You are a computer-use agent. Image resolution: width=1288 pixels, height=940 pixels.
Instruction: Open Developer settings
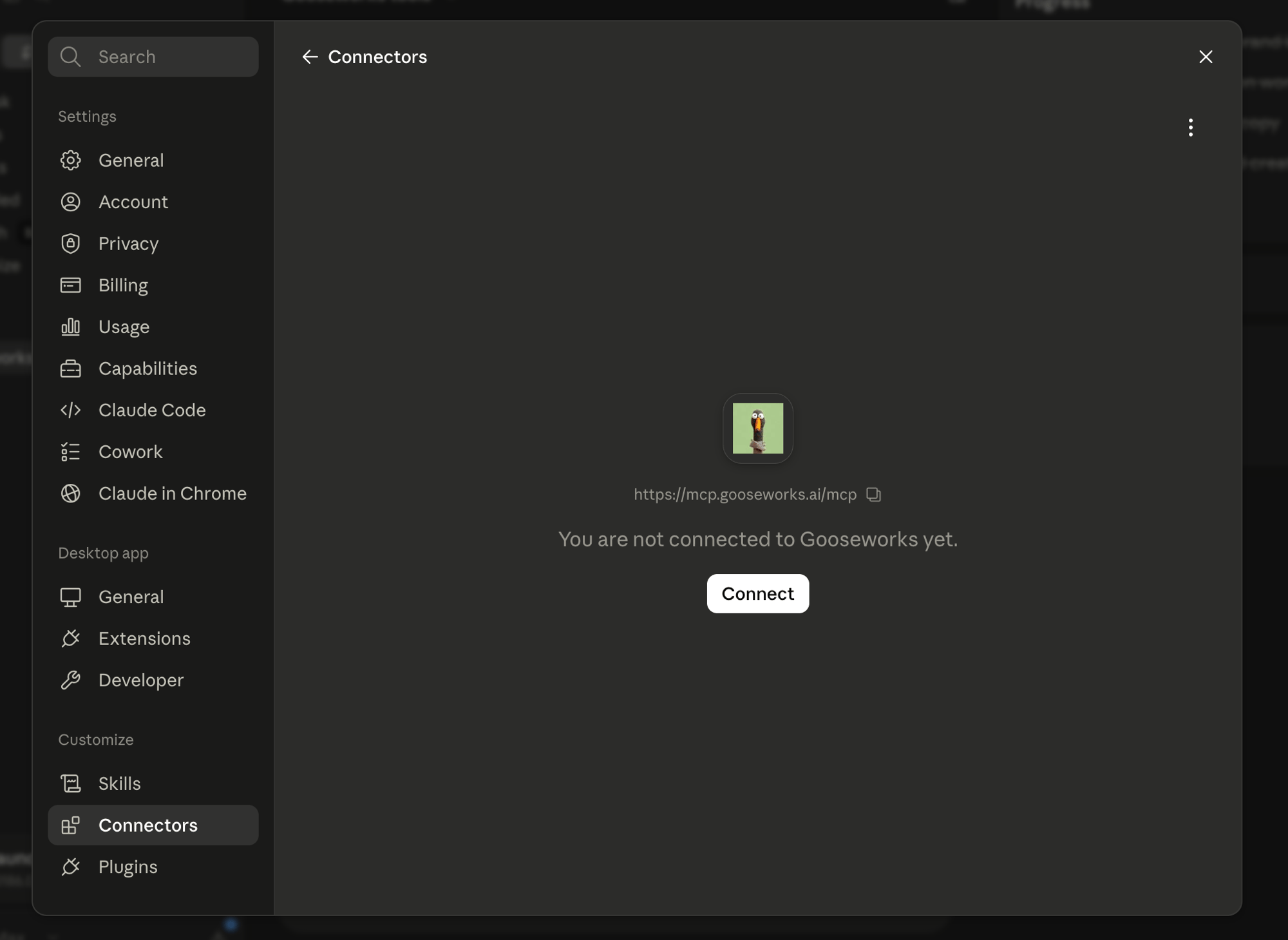pyautogui.click(x=153, y=680)
